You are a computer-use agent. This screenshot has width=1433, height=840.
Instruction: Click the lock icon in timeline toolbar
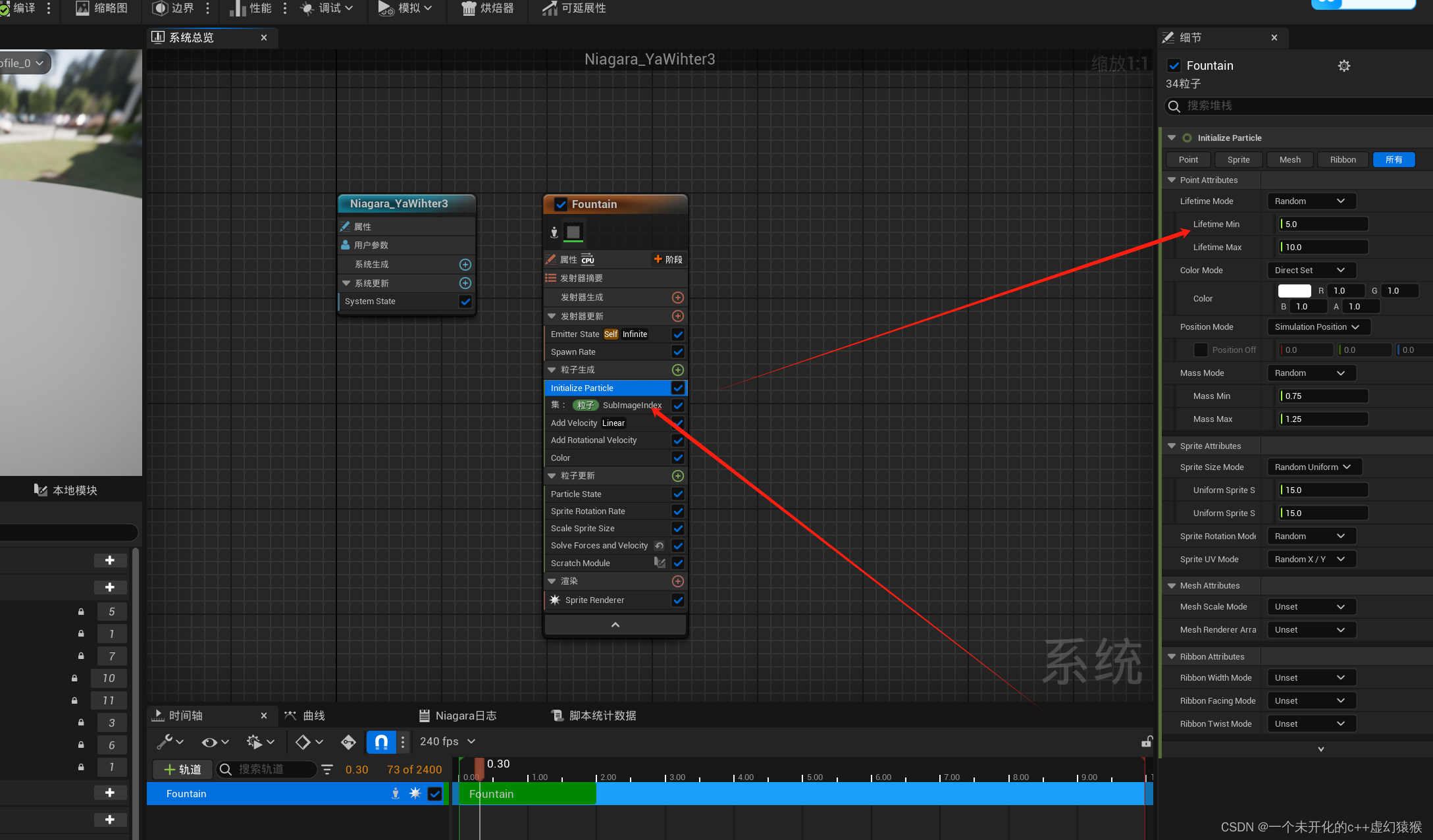(x=1146, y=742)
